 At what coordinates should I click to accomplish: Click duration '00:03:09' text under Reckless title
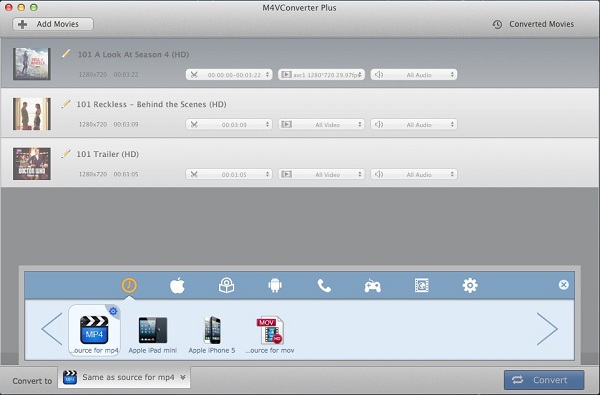pos(126,124)
